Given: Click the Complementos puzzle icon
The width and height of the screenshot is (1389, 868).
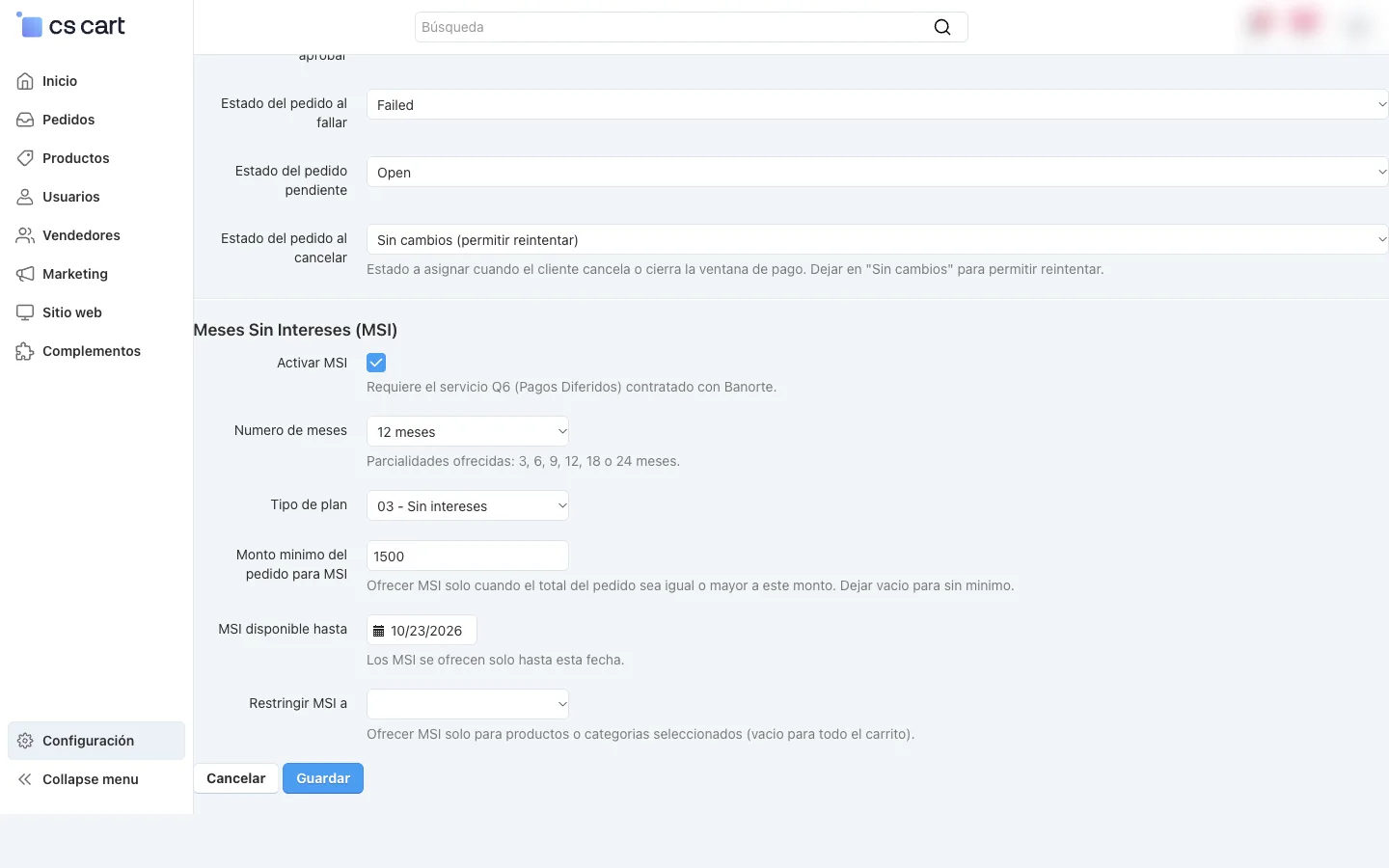Looking at the screenshot, I should point(25,351).
